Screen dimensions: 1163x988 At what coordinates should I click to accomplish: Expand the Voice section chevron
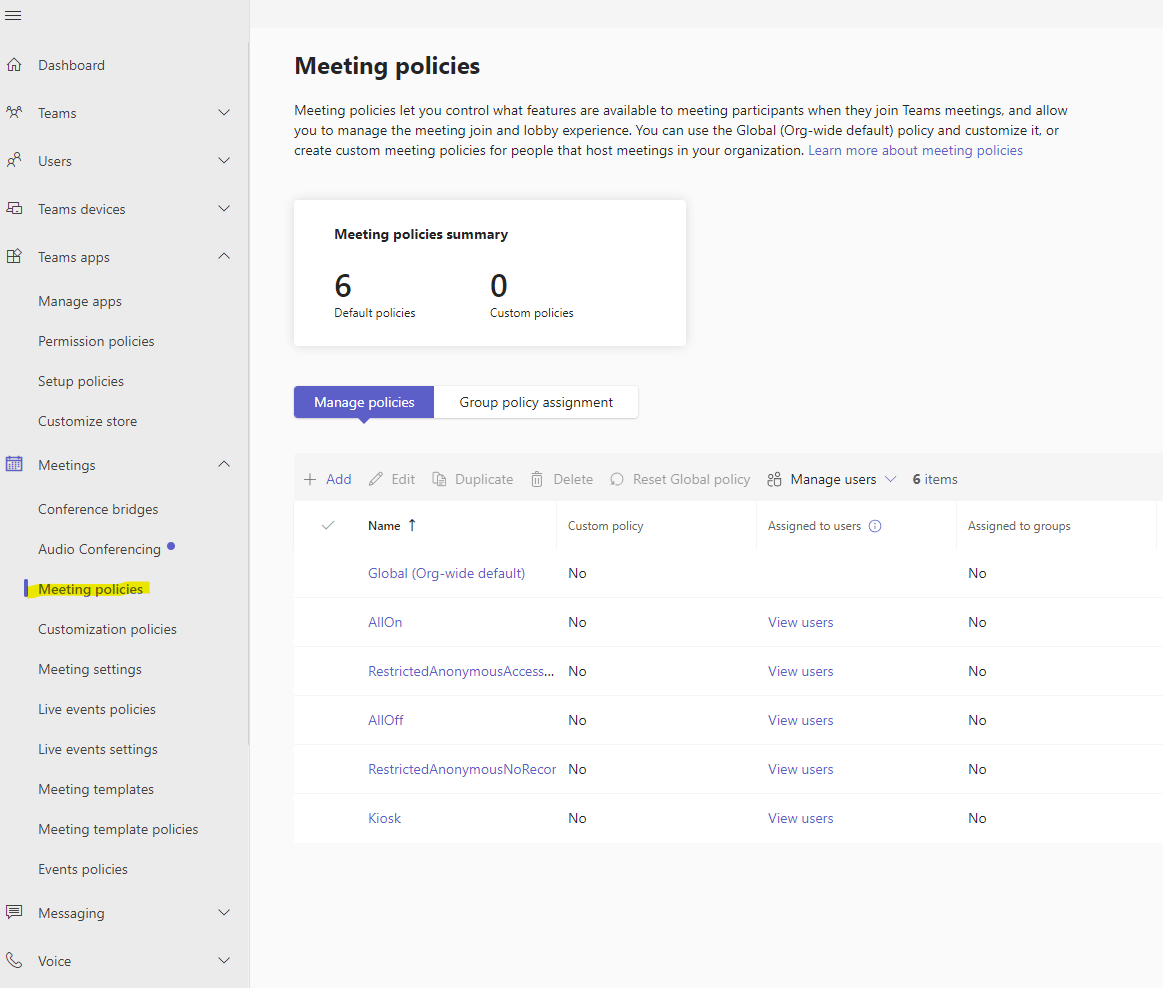click(224, 961)
